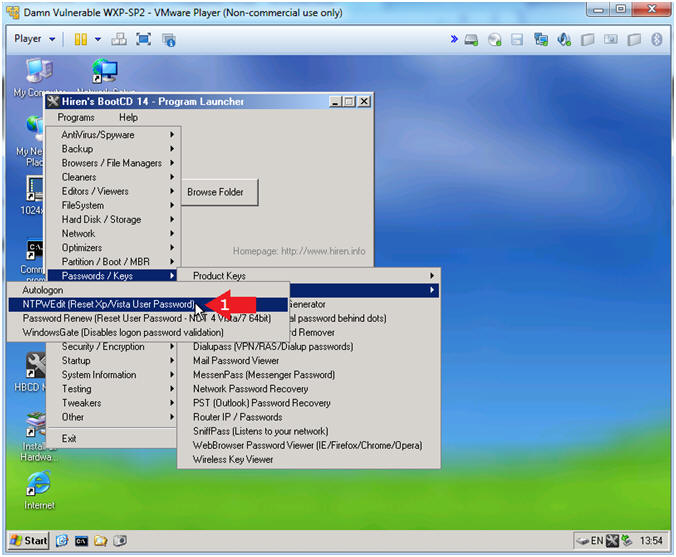The height and width of the screenshot is (557, 676).
Task: Choose Exit from the Programs menu
Action: click(x=113, y=438)
